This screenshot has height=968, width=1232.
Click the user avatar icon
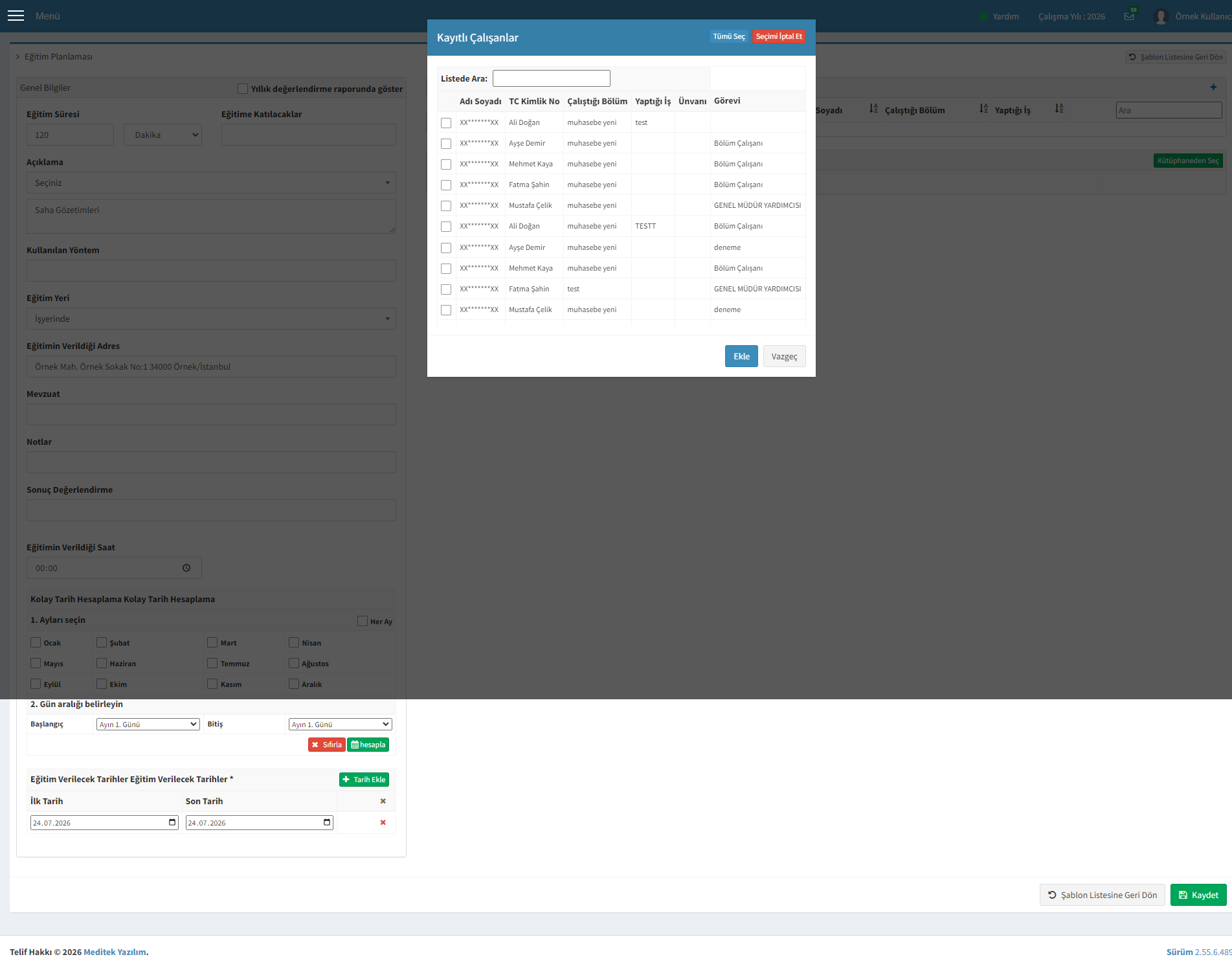pos(1160,16)
